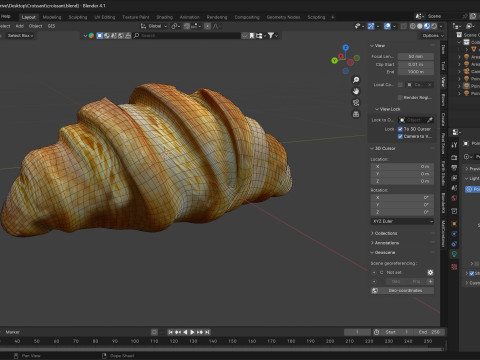Play the animation forward

coord(192,332)
